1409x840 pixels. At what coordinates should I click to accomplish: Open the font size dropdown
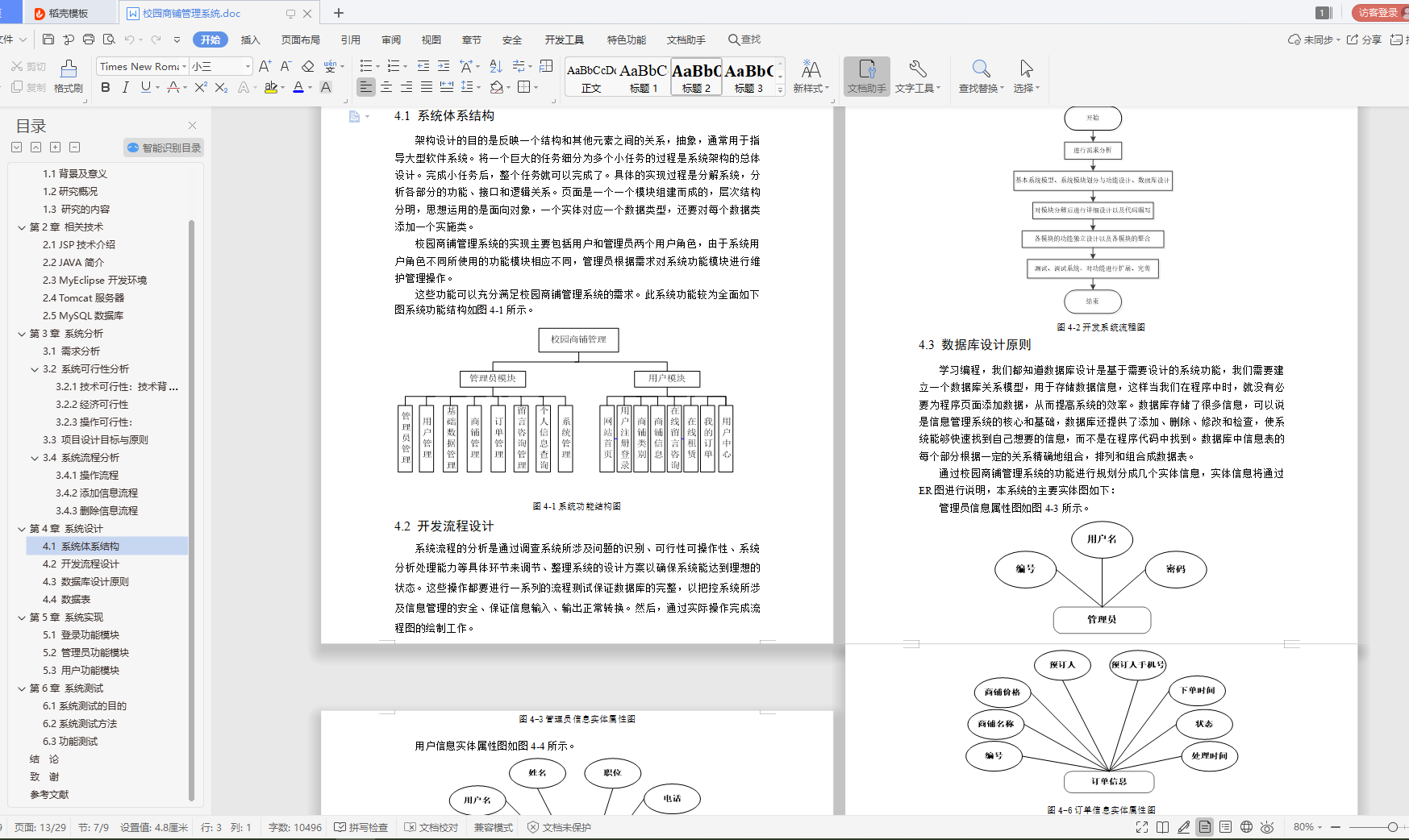[x=248, y=67]
